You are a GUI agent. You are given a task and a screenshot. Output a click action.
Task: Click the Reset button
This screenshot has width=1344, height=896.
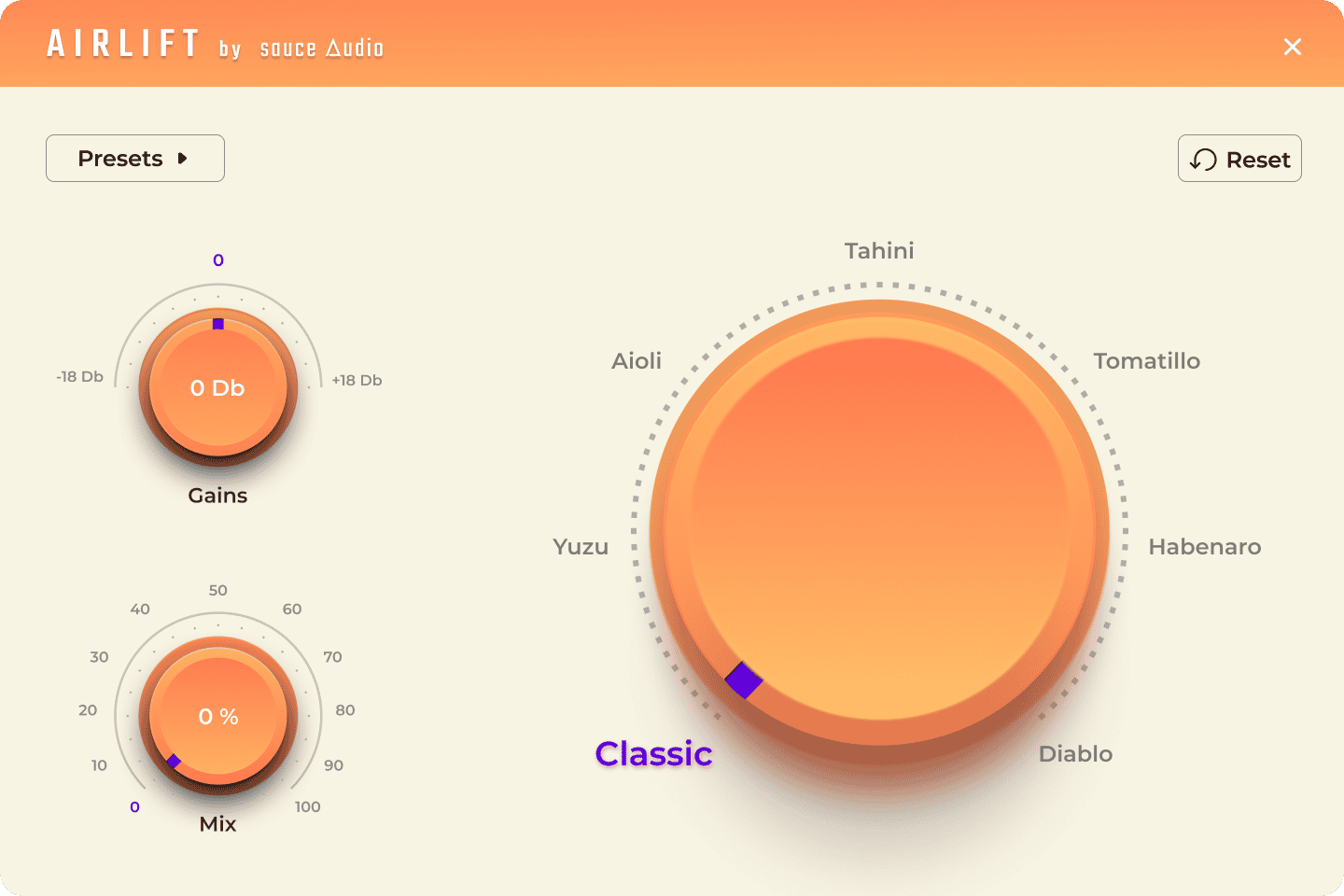pos(1239,159)
